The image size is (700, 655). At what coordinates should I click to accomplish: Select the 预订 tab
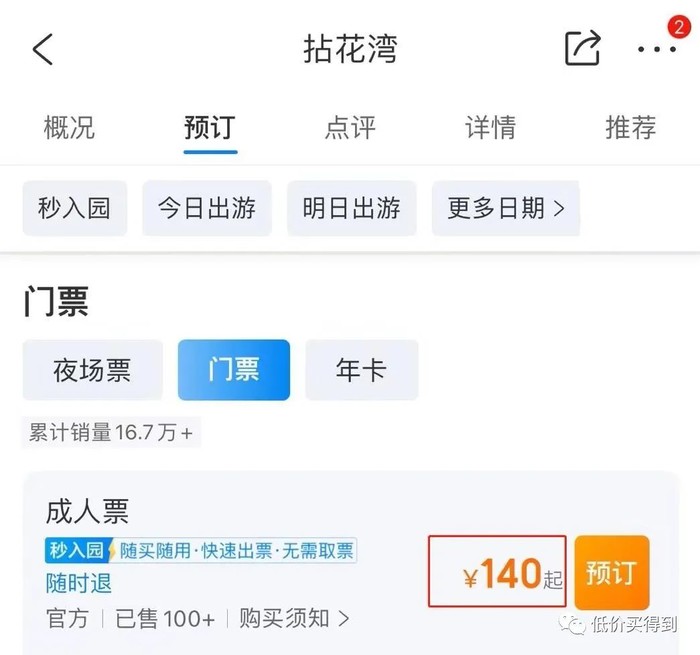click(210, 128)
